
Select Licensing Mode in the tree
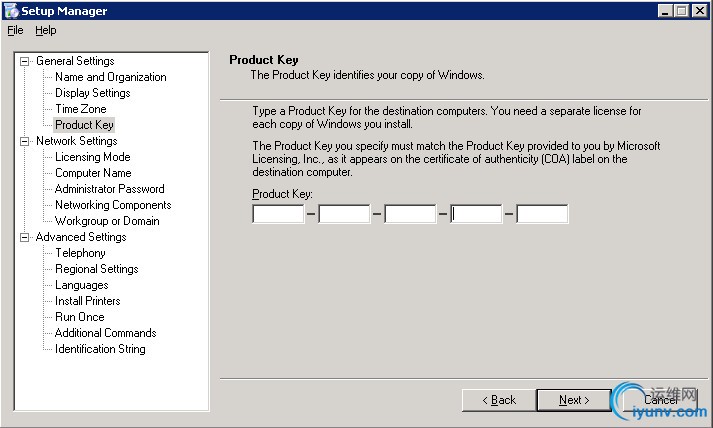(x=92, y=157)
